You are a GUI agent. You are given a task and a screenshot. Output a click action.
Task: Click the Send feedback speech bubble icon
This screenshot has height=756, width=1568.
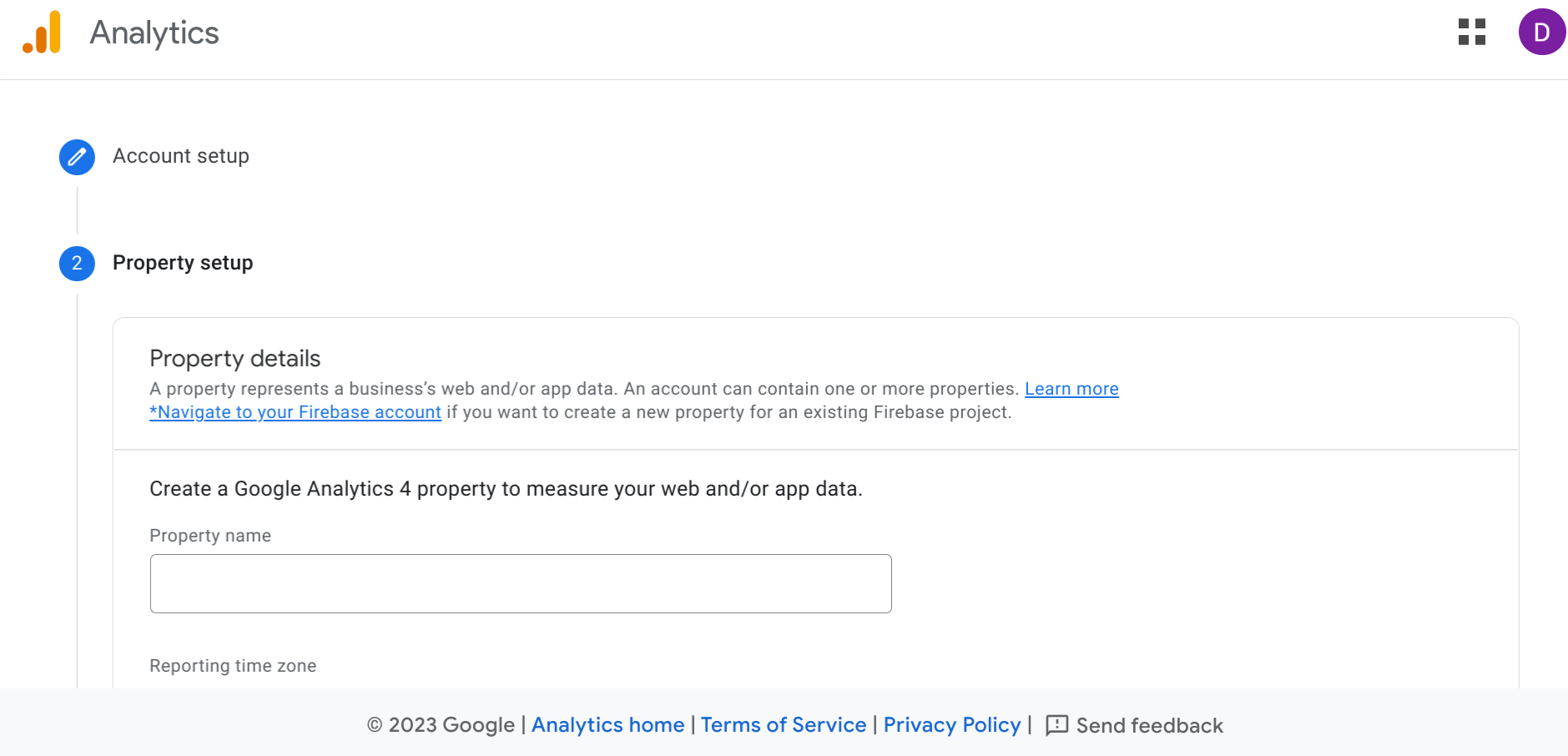pos(1056,725)
